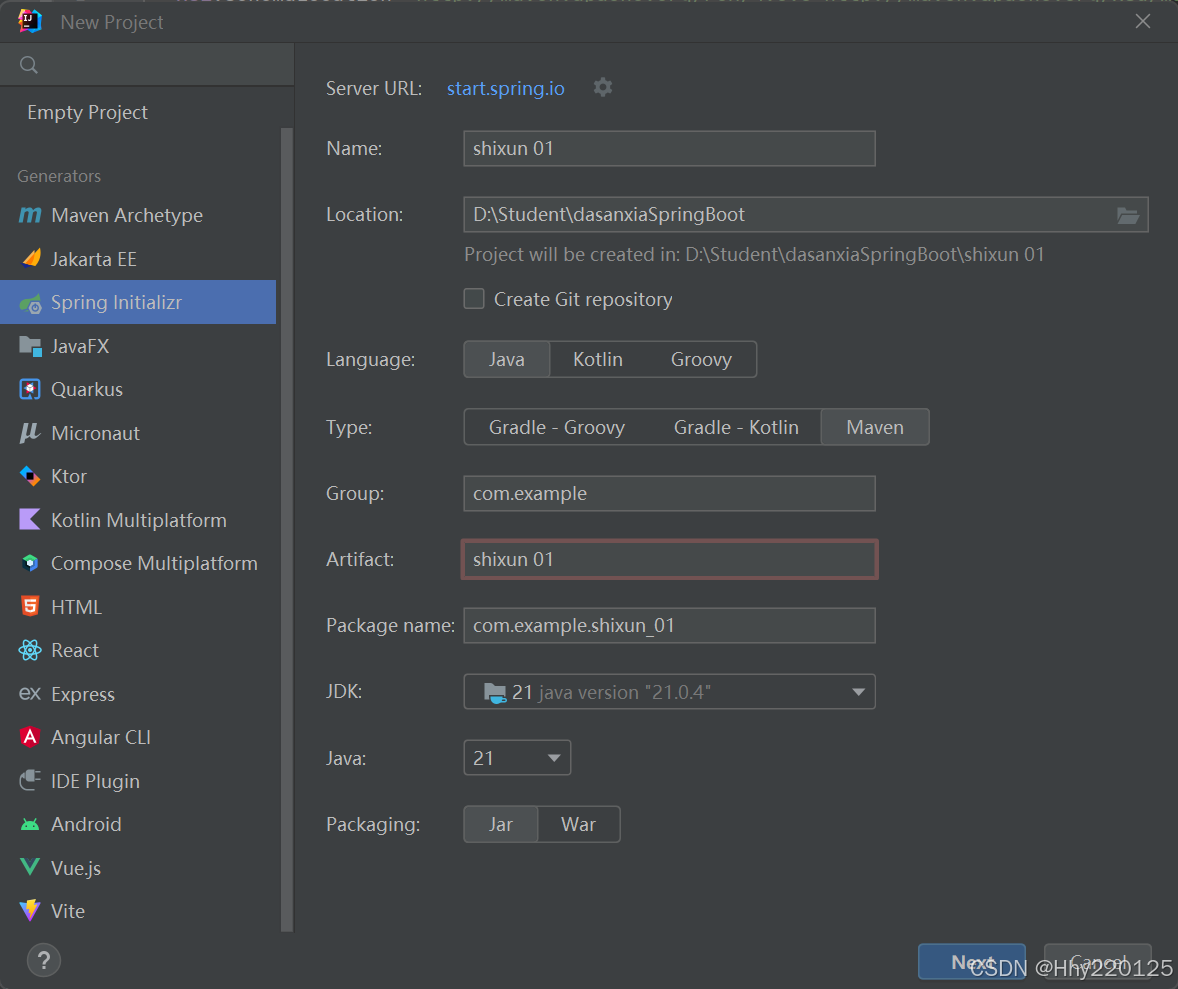This screenshot has height=989, width=1178.
Task: Select Kotlin as the language
Action: tap(597, 358)
